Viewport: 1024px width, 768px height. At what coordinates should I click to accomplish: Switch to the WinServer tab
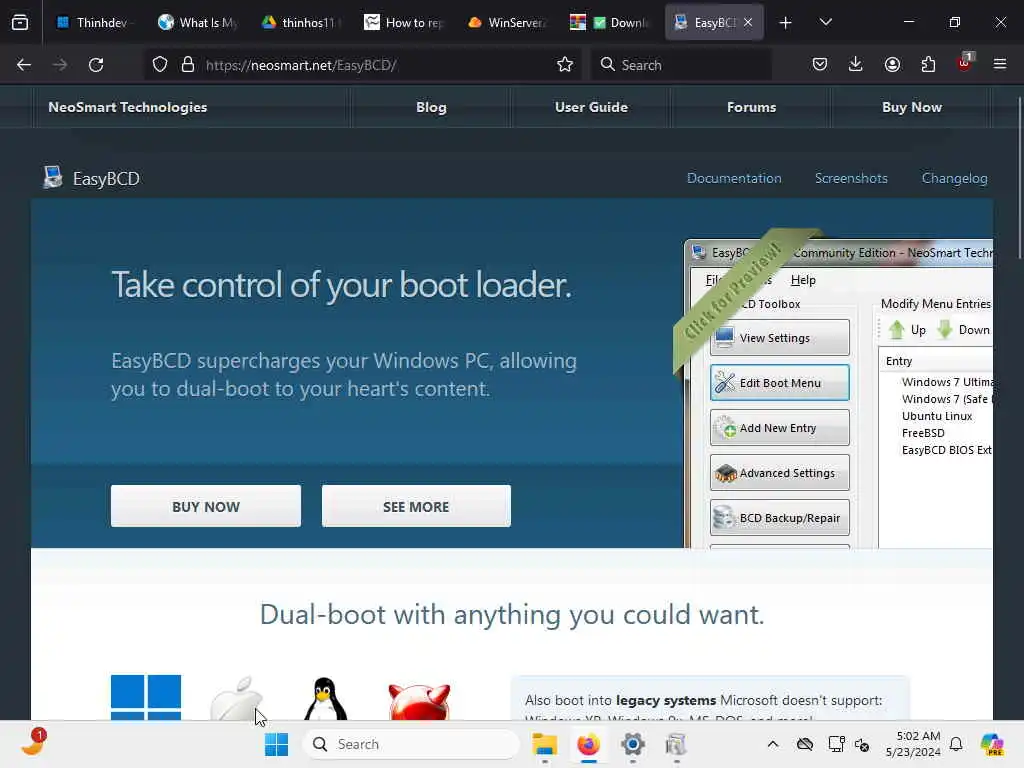[x=507, y=23]
